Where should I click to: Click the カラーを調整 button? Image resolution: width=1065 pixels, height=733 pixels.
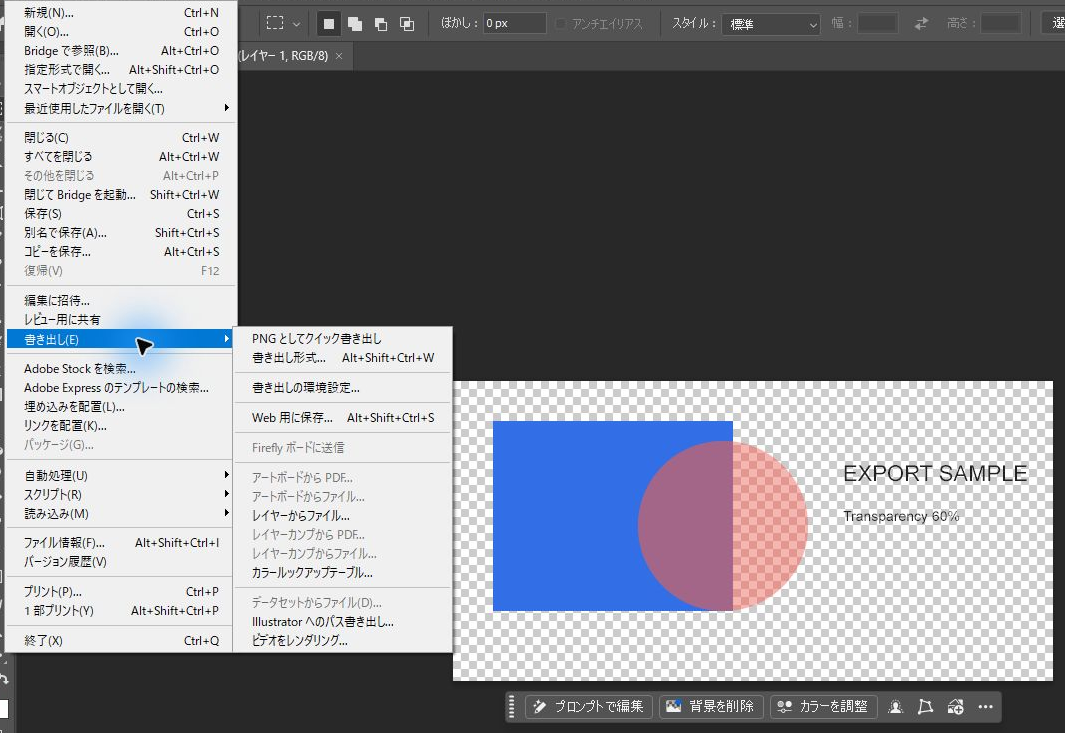click(823, 707)
